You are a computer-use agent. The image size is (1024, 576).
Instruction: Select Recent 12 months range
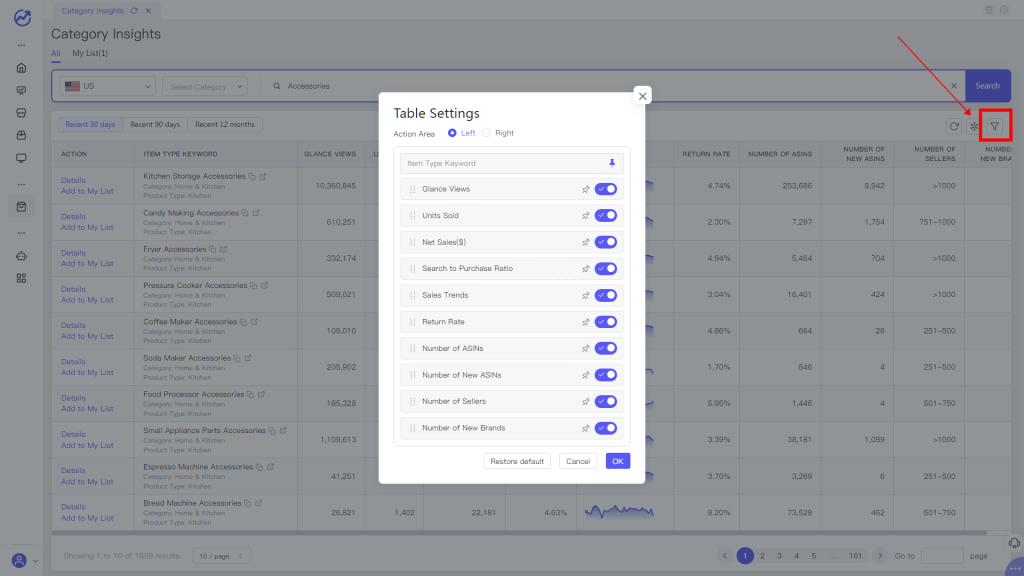(225, 125)
